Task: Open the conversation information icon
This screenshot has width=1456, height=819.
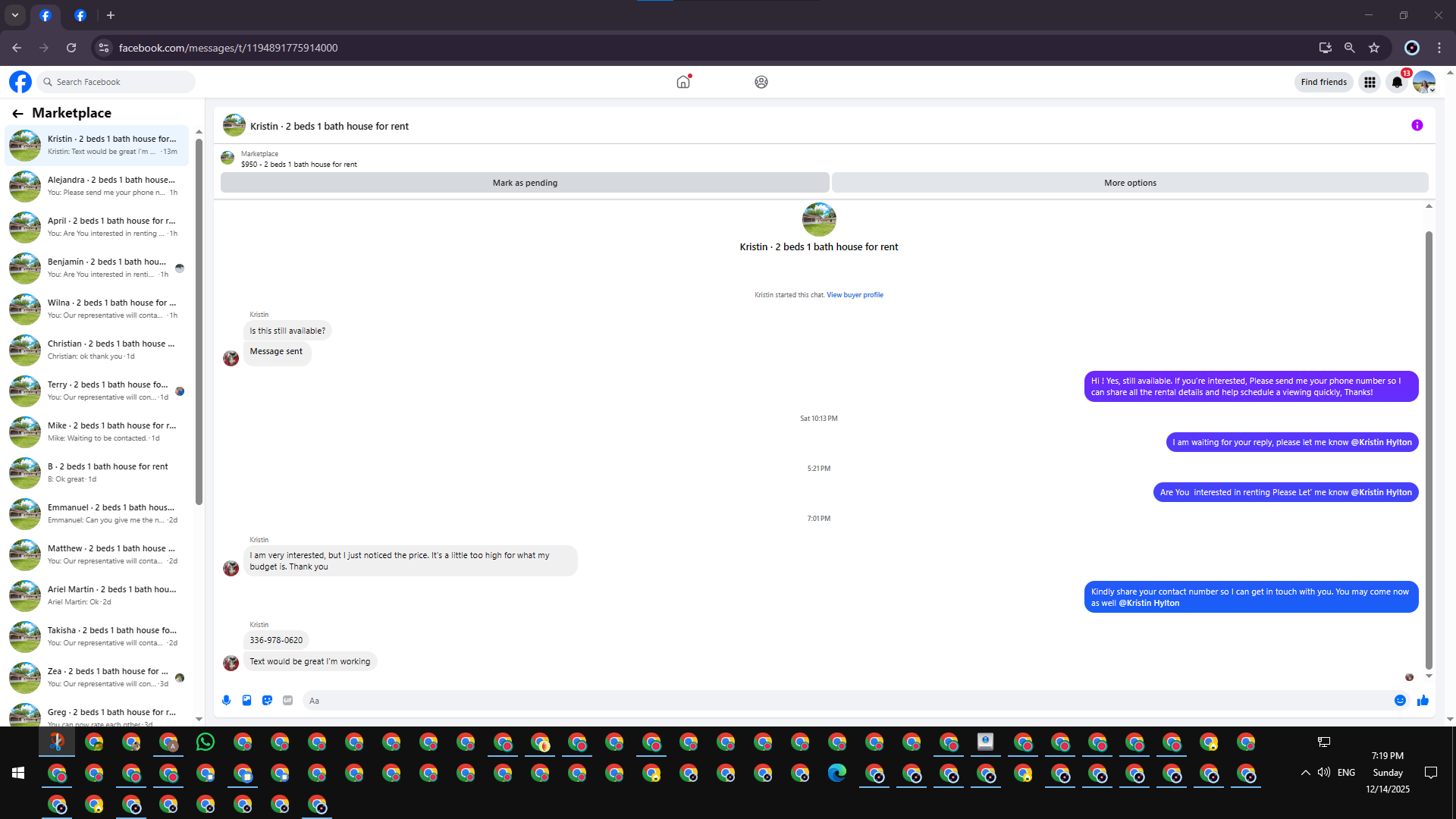Action: (x=1417, y=126)
